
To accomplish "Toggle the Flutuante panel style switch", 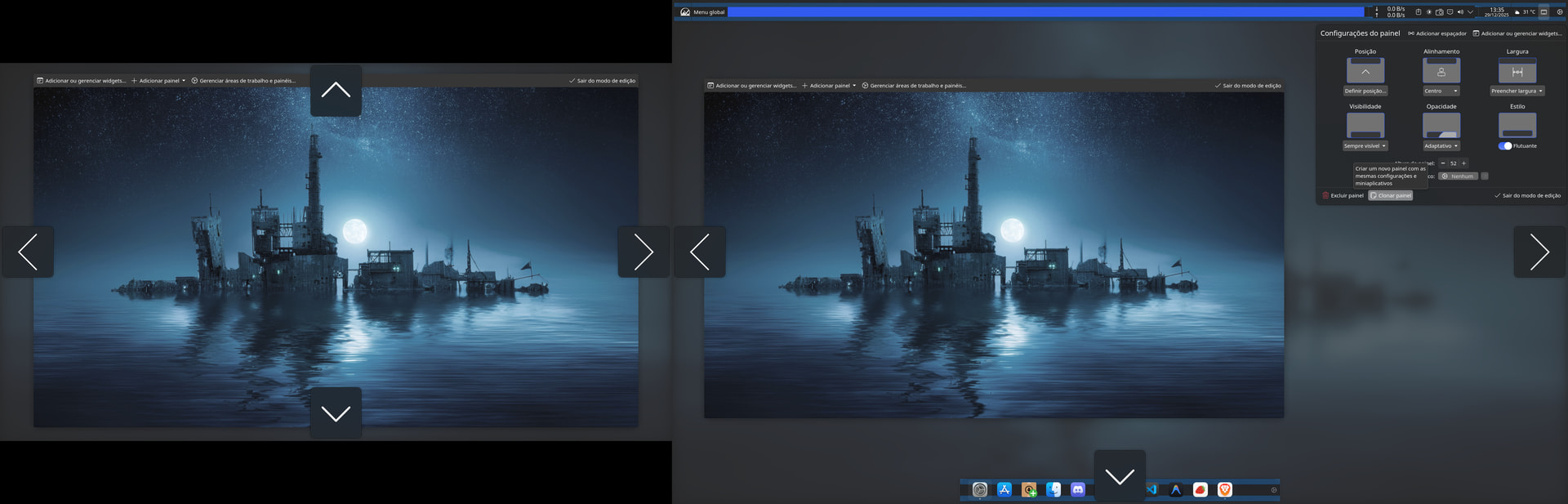I will [x=1505, y=146].
